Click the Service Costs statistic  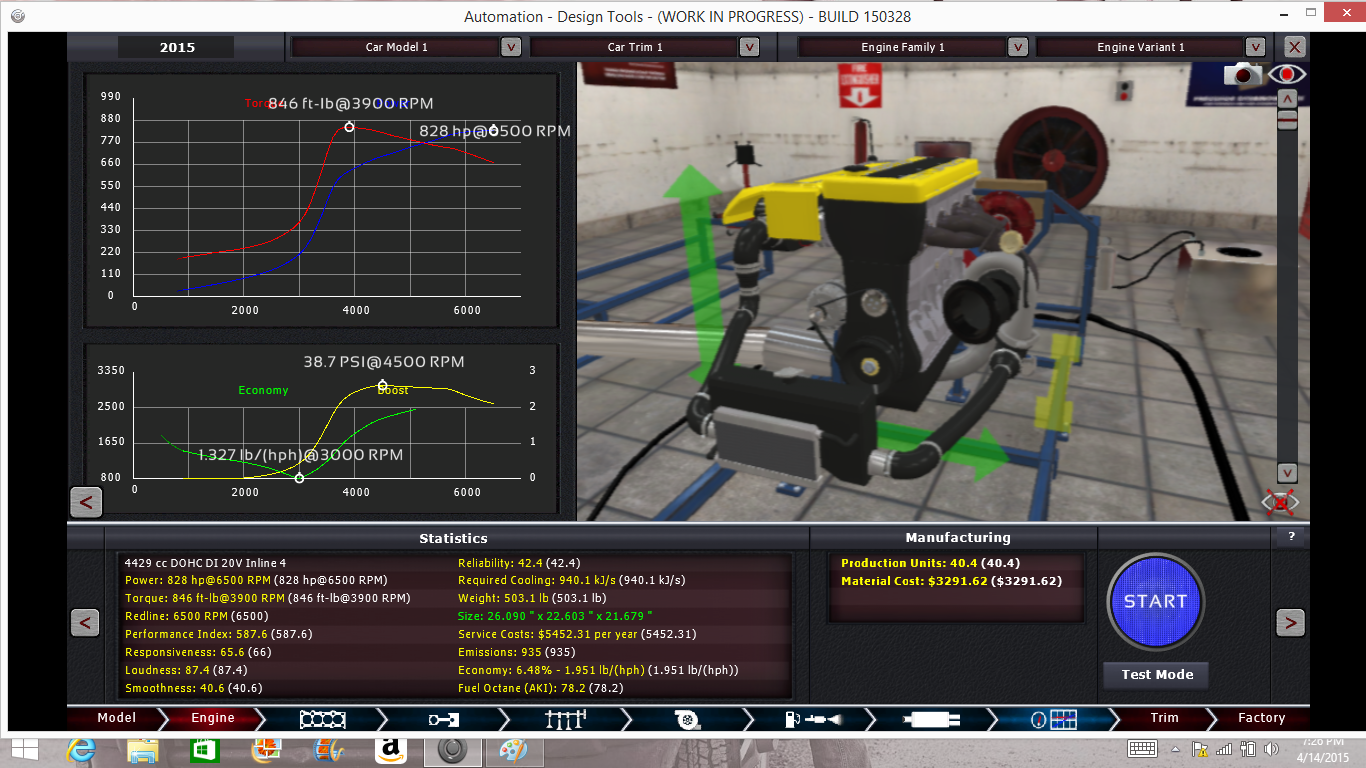click(577, 634)
